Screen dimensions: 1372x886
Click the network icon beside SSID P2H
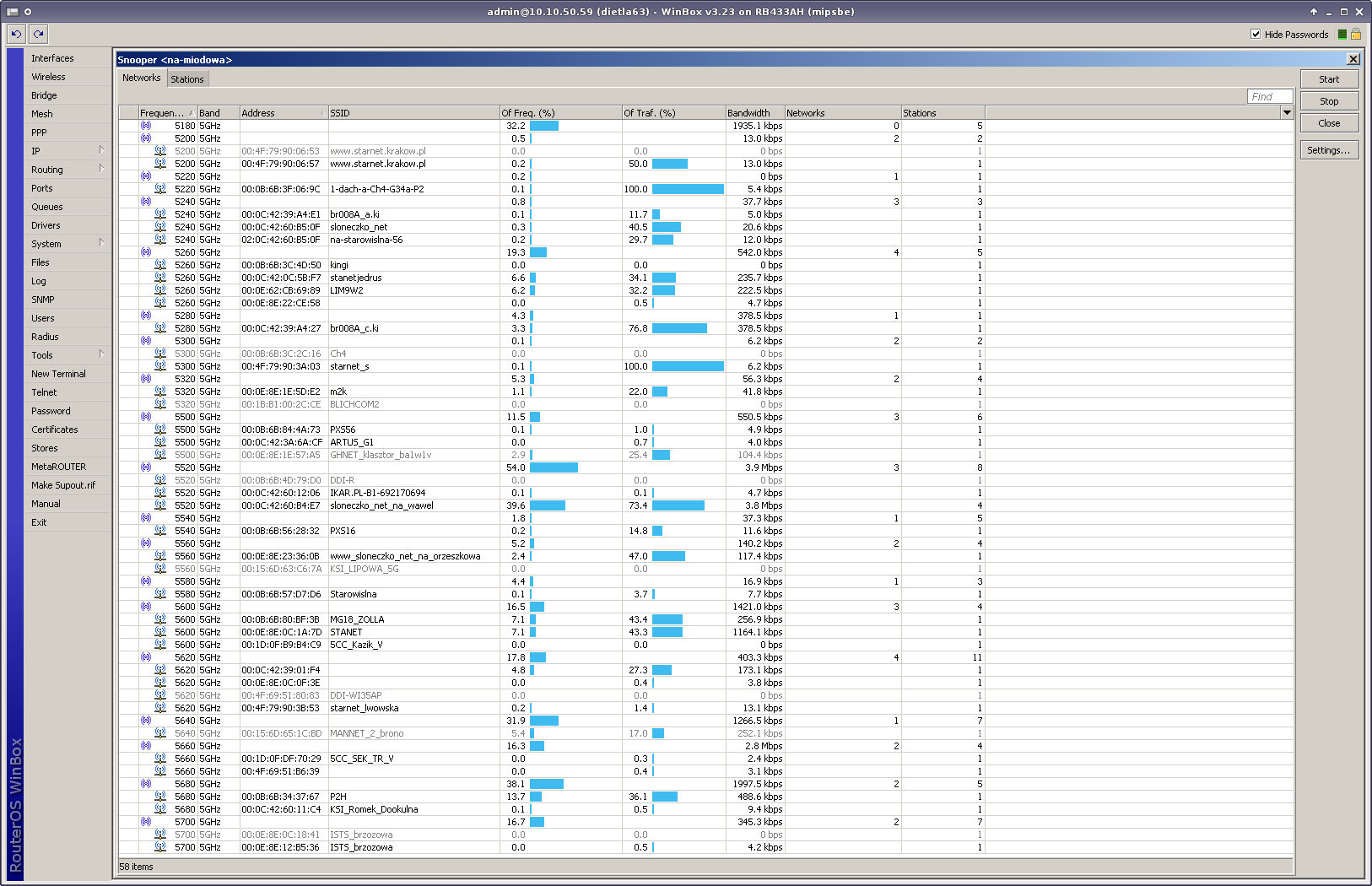(160, 797)
